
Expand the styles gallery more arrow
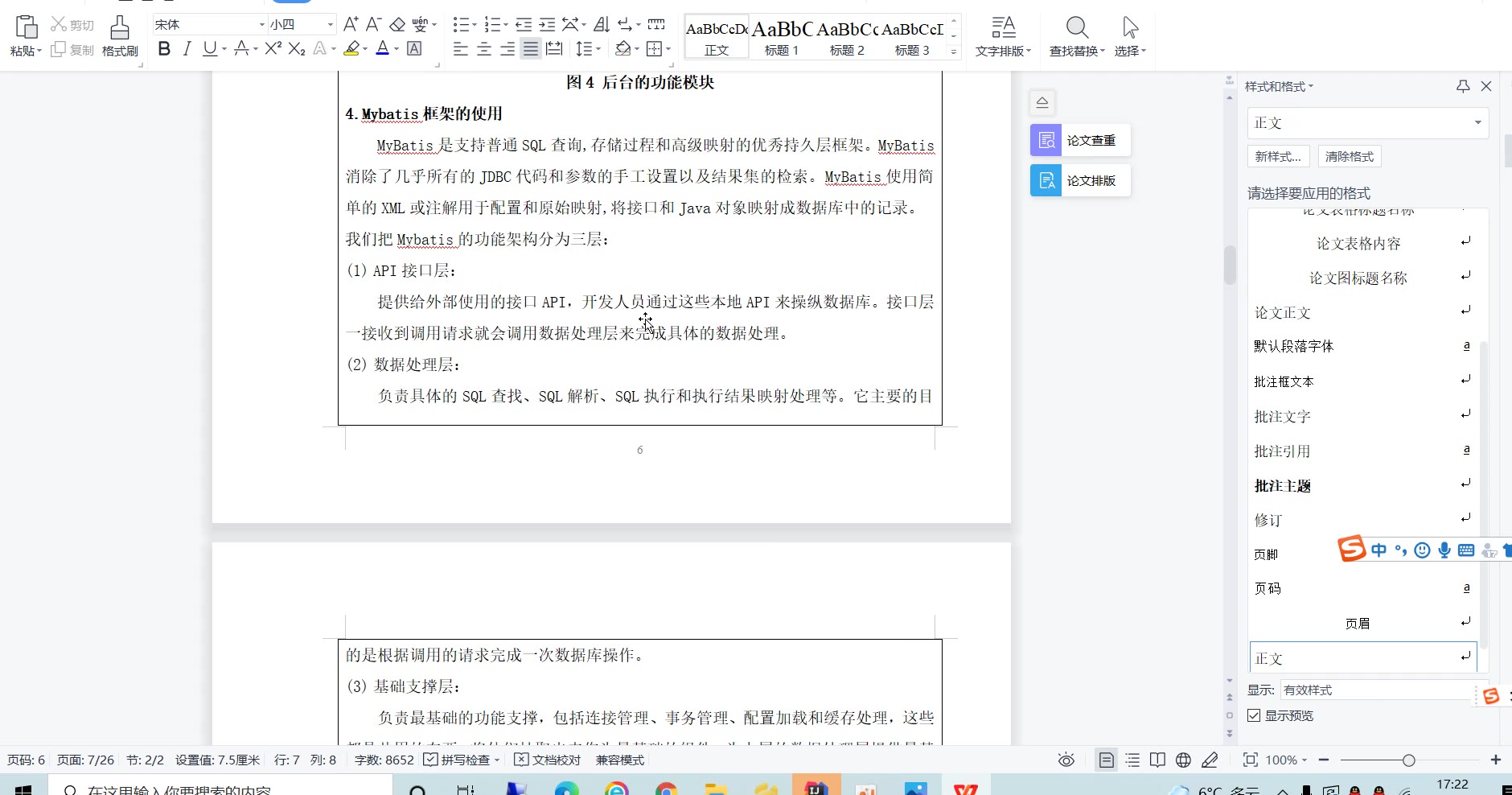[x=954, y=51]
